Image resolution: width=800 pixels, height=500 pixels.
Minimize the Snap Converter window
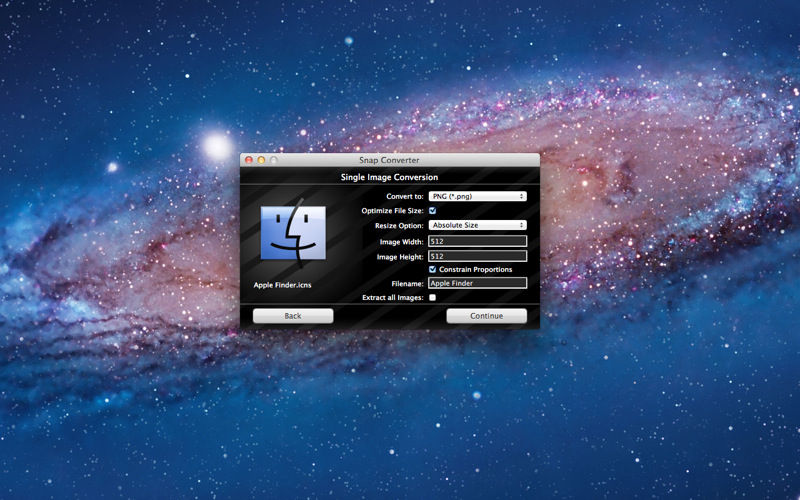click(261, 160)
